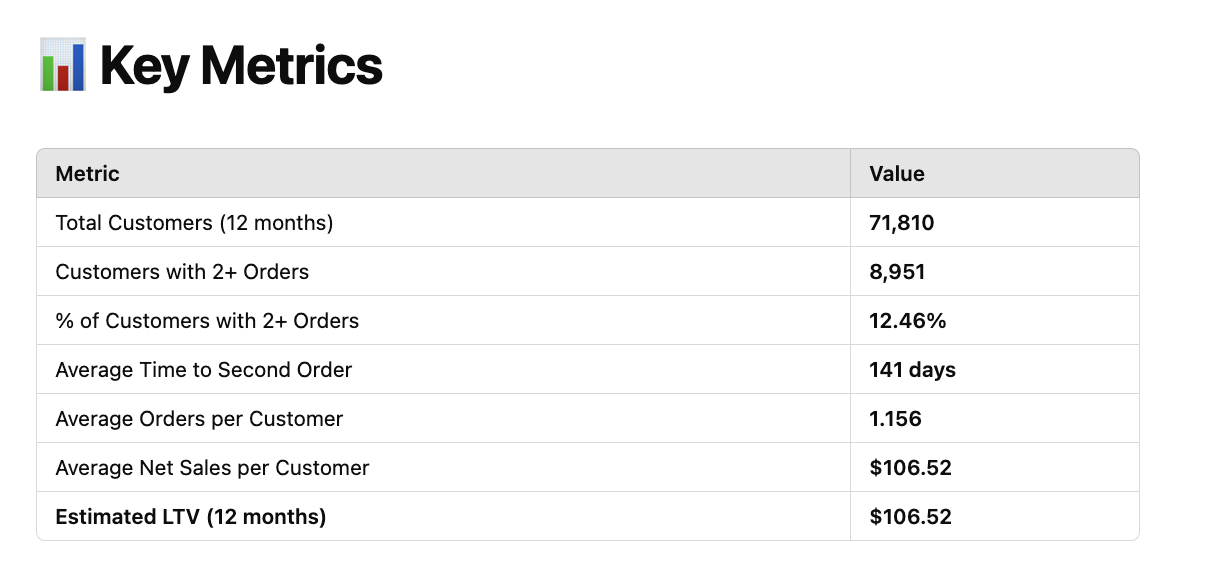Click the bar chart emoji icon
Viewport: 1216px width, 572px height.
pos(62,65)
